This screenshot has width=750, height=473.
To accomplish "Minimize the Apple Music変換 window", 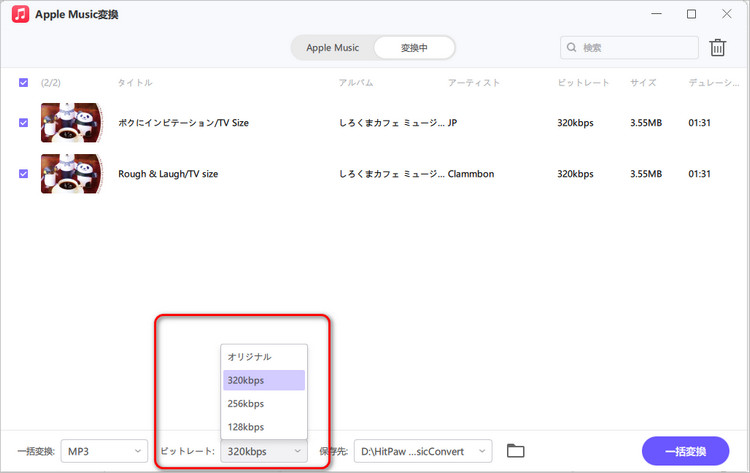I will coord(656,14).
